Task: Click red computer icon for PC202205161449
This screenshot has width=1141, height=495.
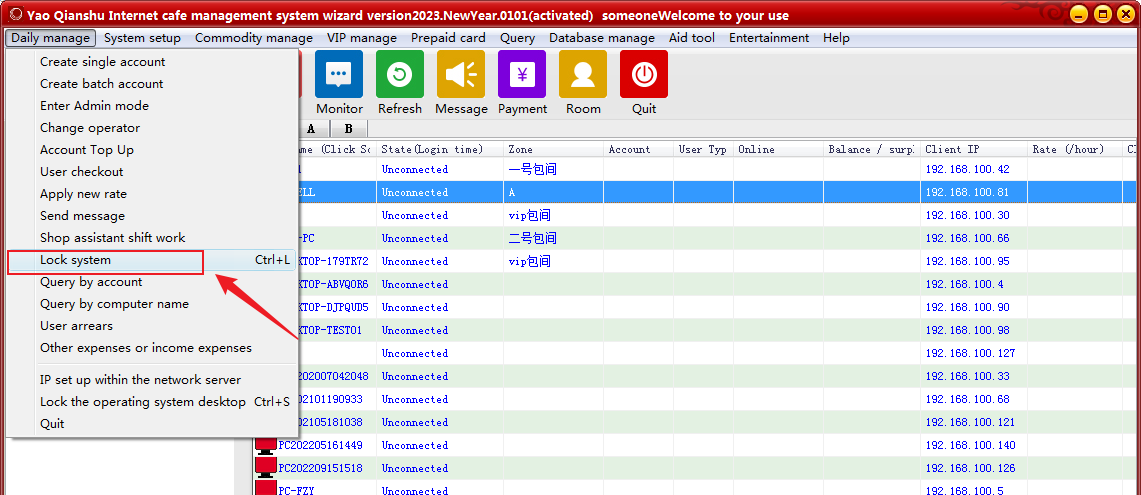Action: click(x=266, y=446)
